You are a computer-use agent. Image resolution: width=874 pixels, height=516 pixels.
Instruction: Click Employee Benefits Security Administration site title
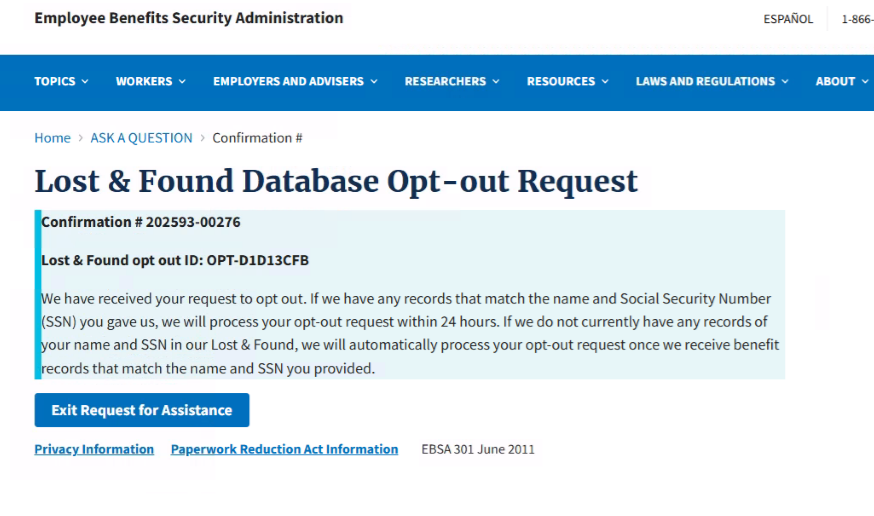[x=188, y=18]
